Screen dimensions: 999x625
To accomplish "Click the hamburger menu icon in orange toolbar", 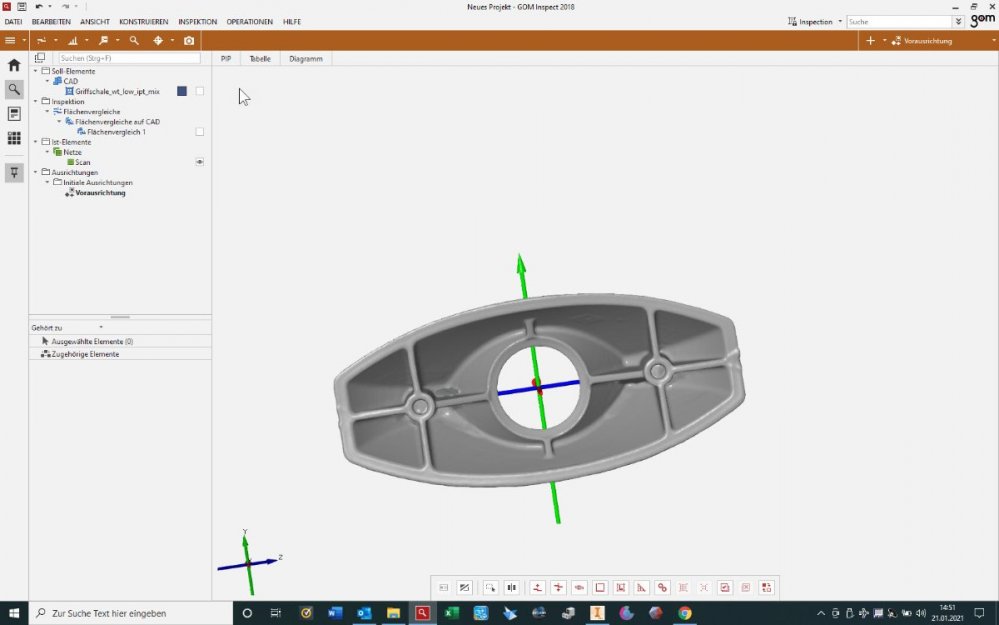I will click(x=10, y=41).
